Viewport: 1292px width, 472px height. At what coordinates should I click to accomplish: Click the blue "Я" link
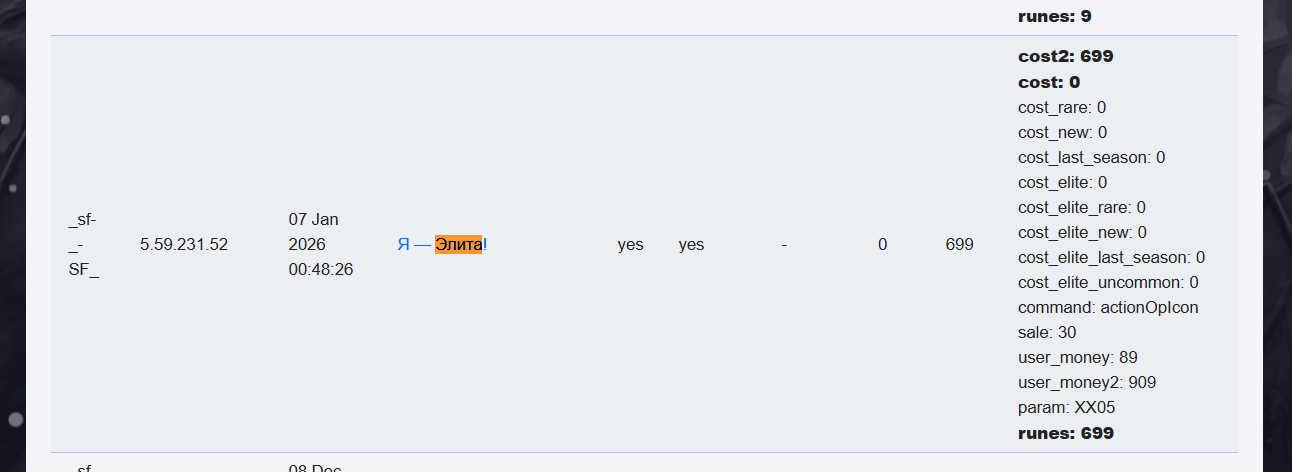click(403, 244)
